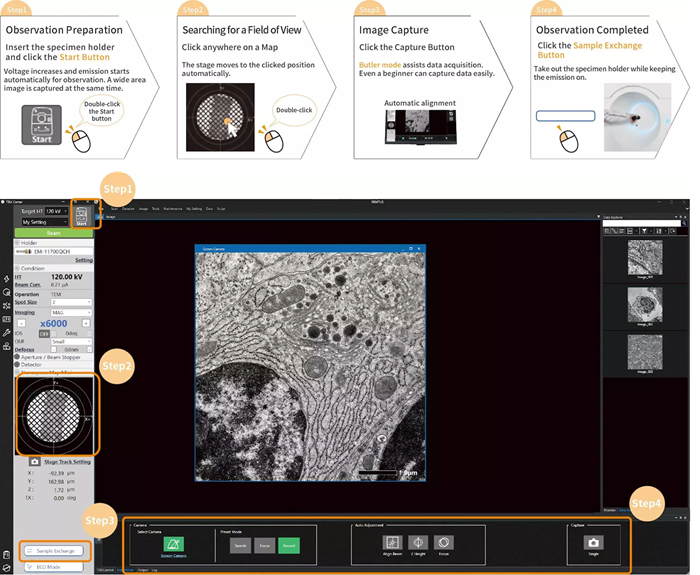Expand the Detector section
The height and width of the screenshot is (575, 700).
click(x=17, y=365)
